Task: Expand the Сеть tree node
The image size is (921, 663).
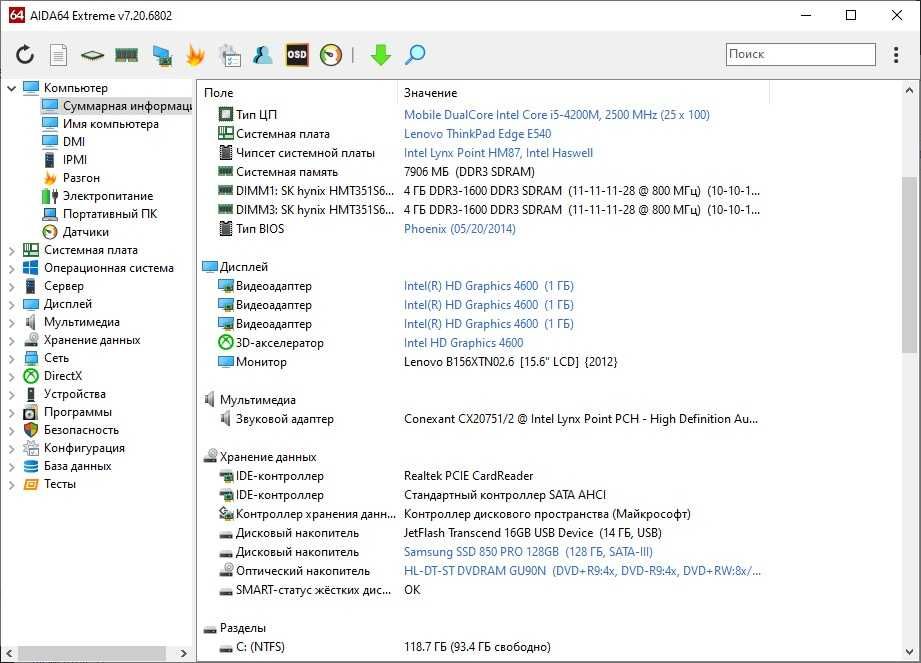Action: click(12, 359)
